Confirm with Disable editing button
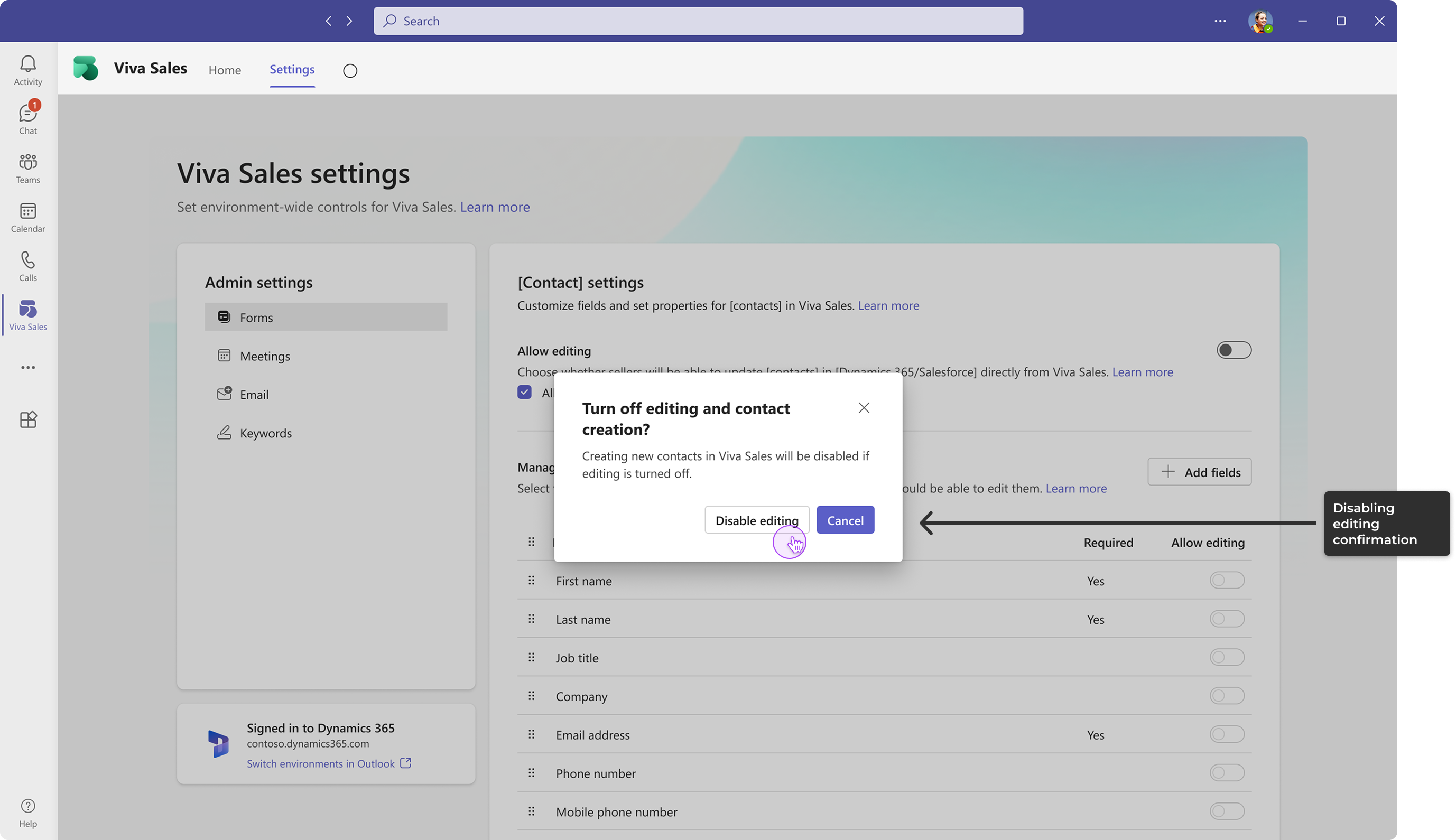The width and height of the screenshot is (1456, 840). point(757,520)
